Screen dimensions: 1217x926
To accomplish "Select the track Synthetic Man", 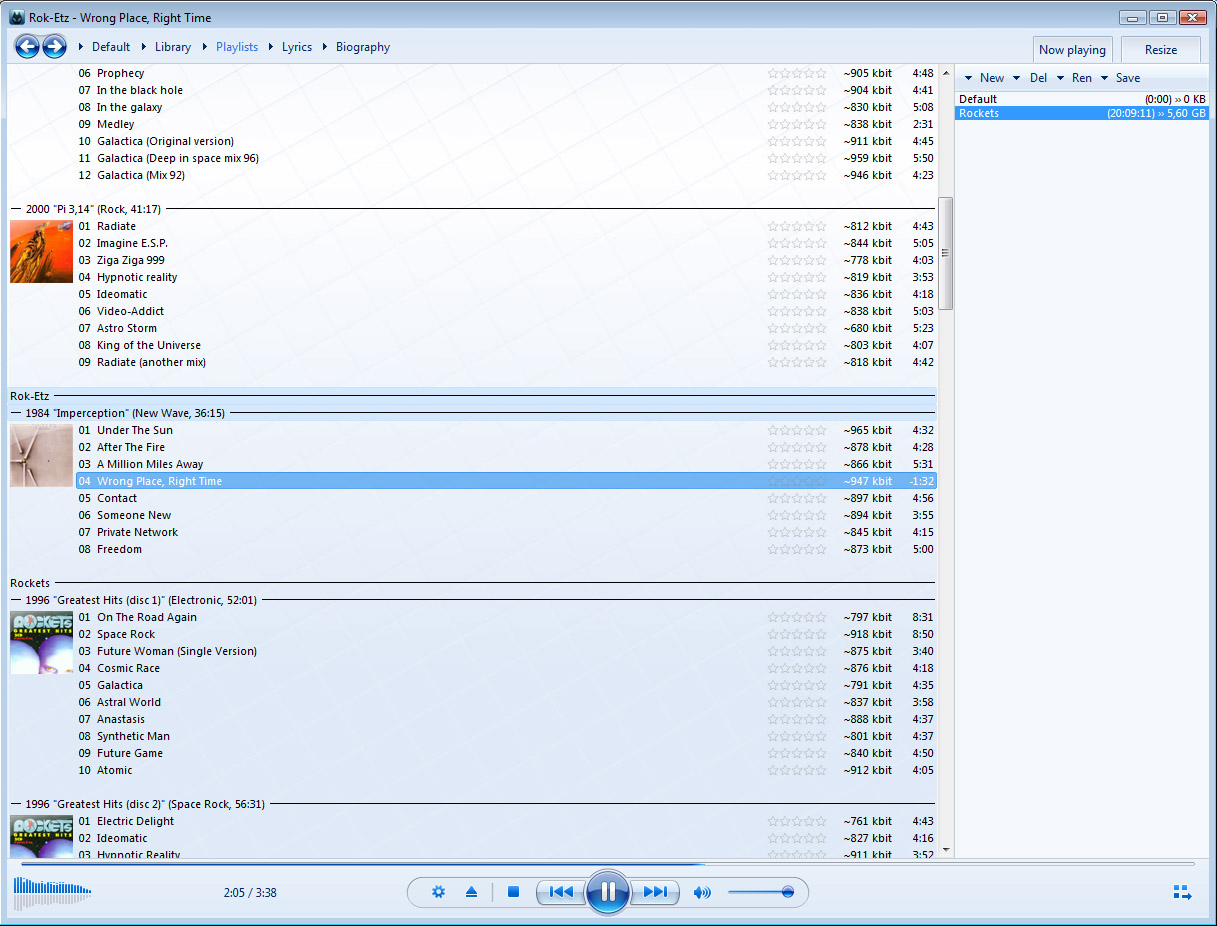I will pos(506,736).
